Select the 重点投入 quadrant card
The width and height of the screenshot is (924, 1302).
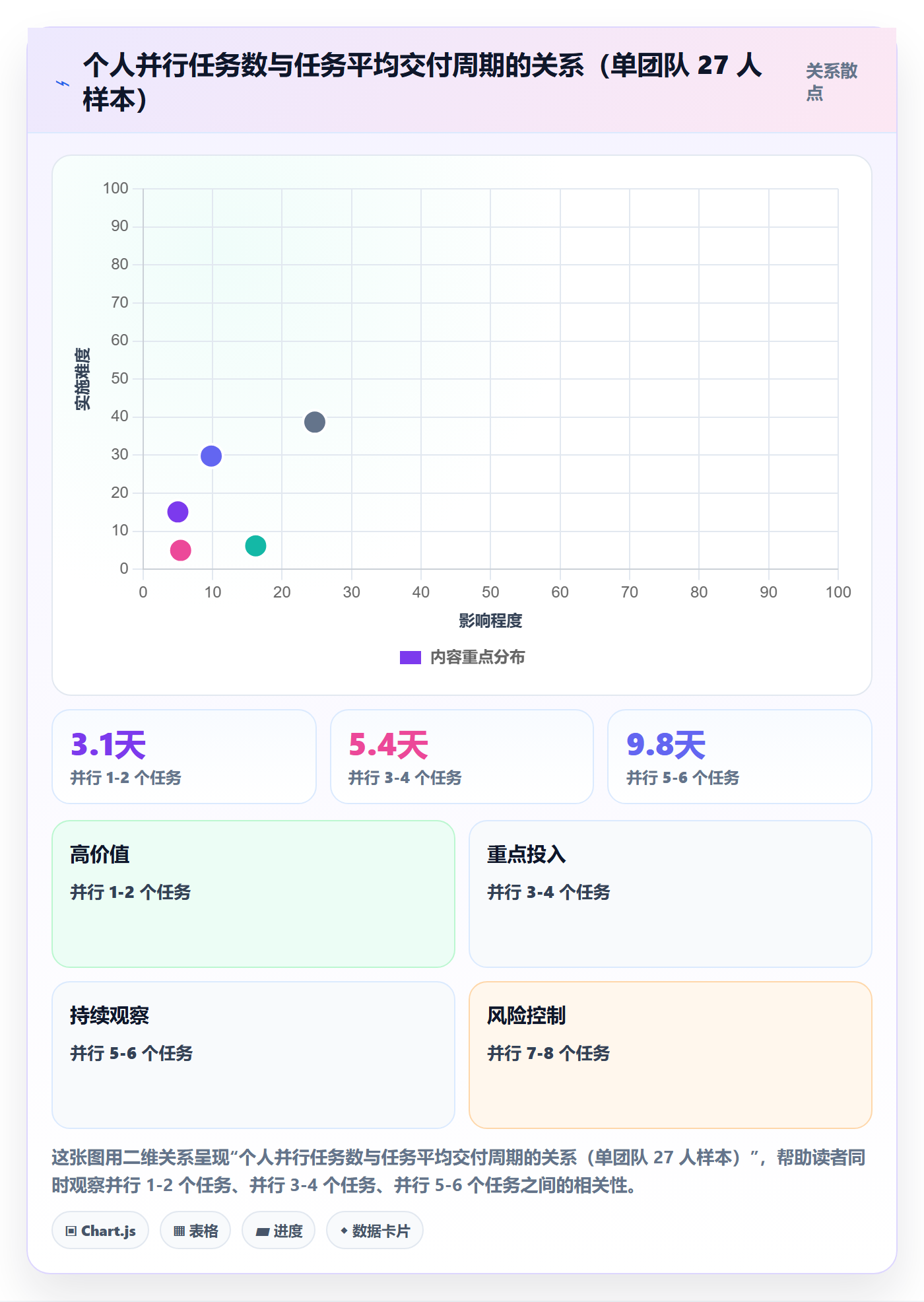coord(671,894)
